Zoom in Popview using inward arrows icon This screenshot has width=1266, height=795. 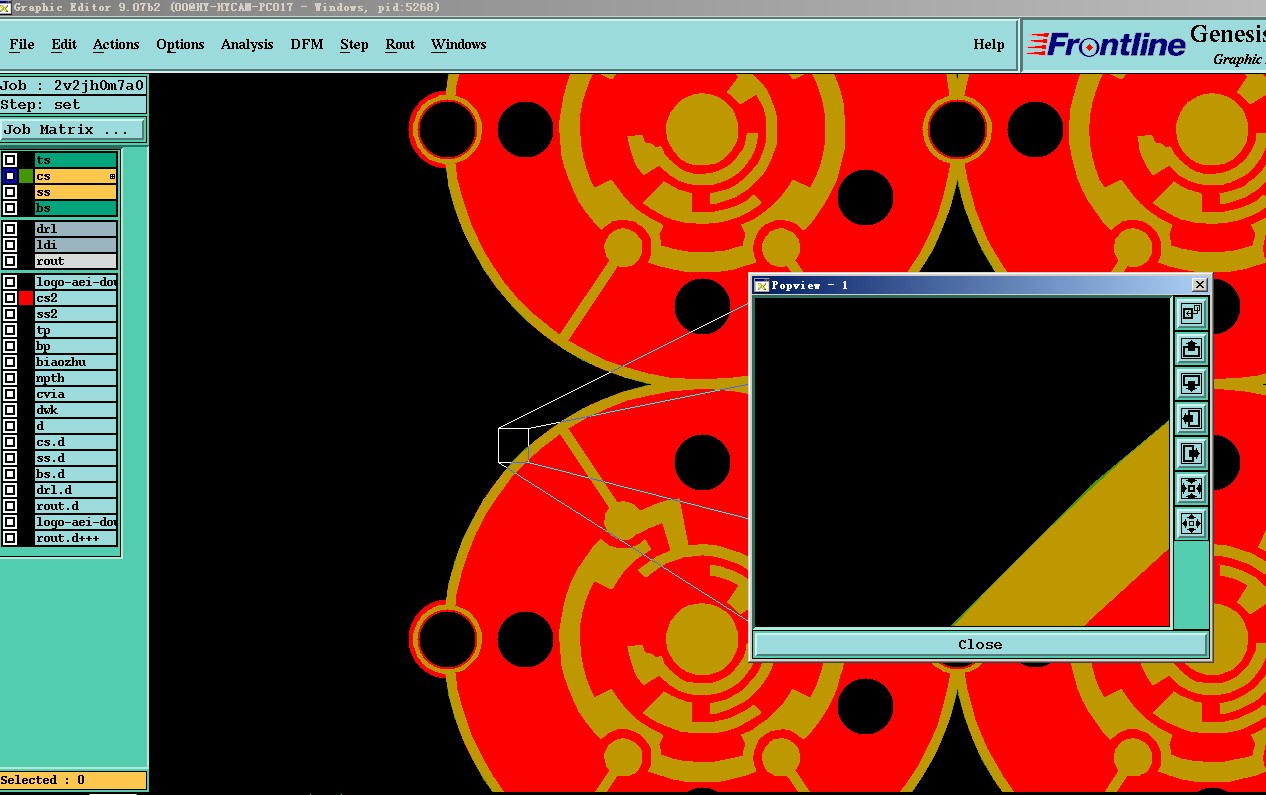(1191, 489)
